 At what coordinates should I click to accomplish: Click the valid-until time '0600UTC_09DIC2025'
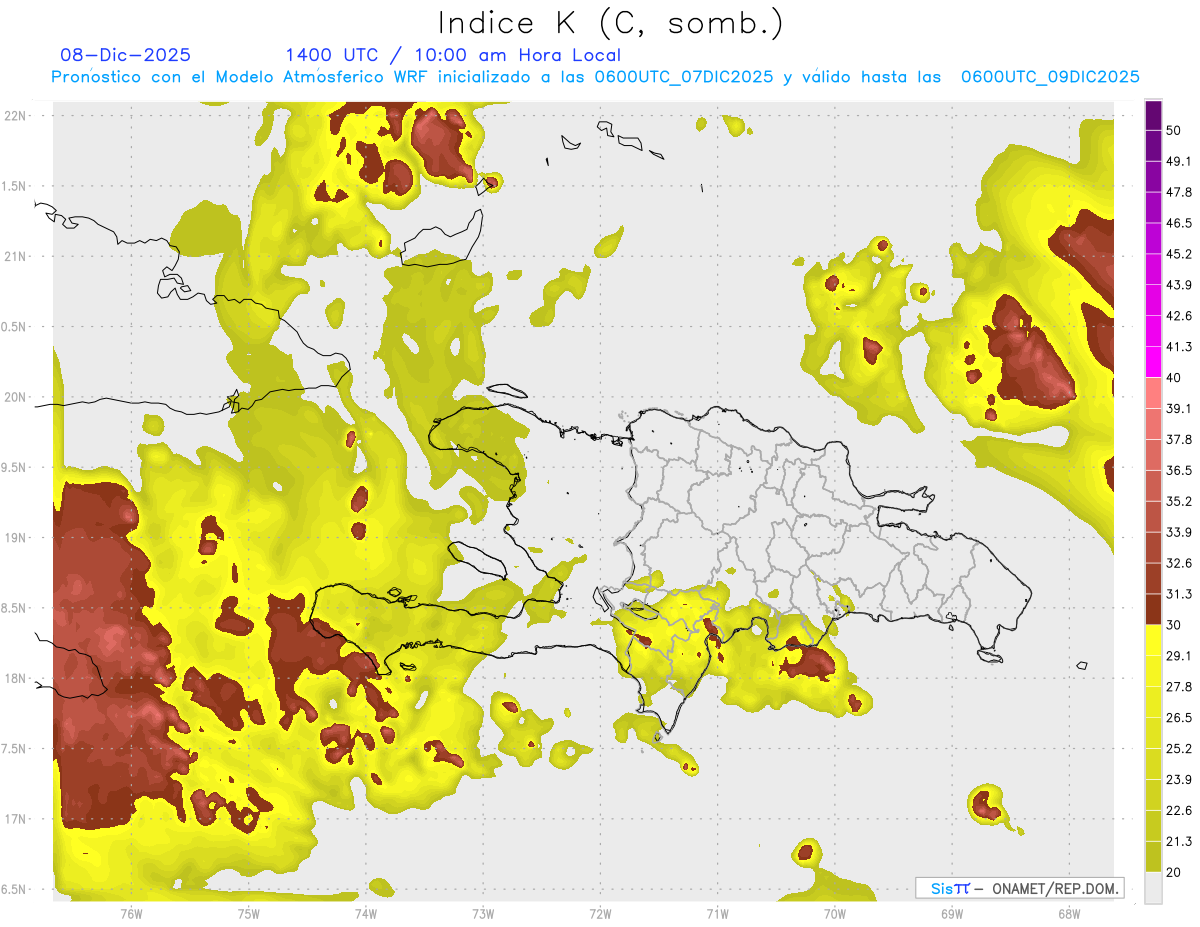(x=1050, y=77)
